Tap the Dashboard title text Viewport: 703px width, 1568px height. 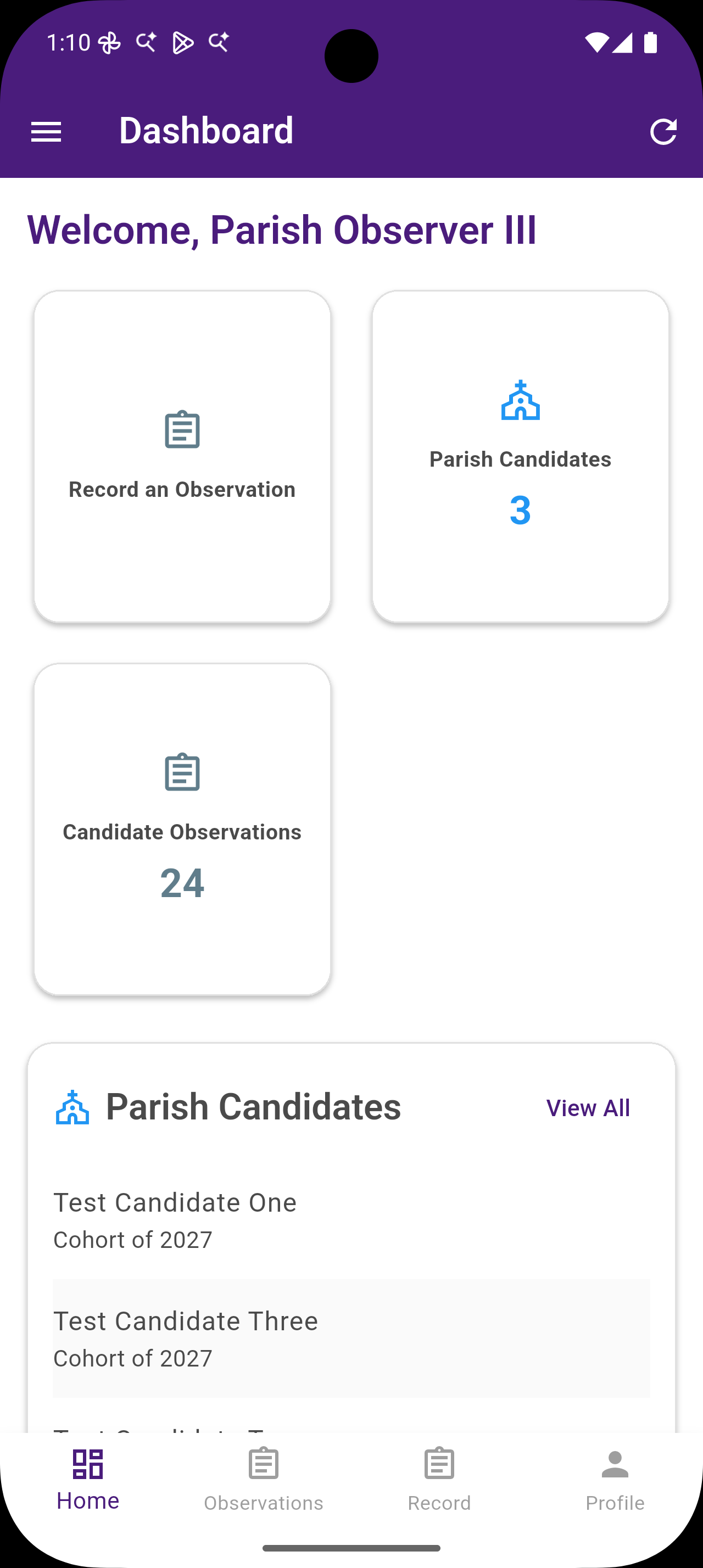click(207, 130)
